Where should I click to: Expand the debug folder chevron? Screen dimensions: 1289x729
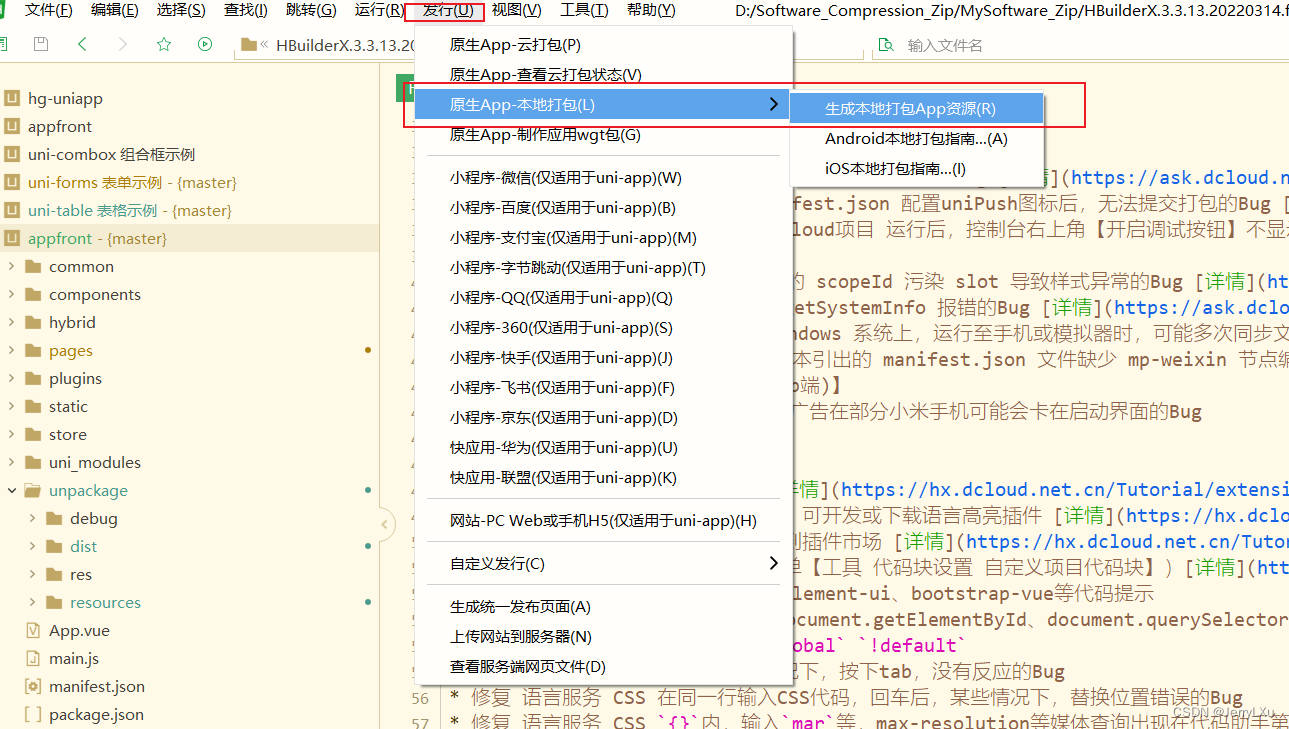pos(32,518)
